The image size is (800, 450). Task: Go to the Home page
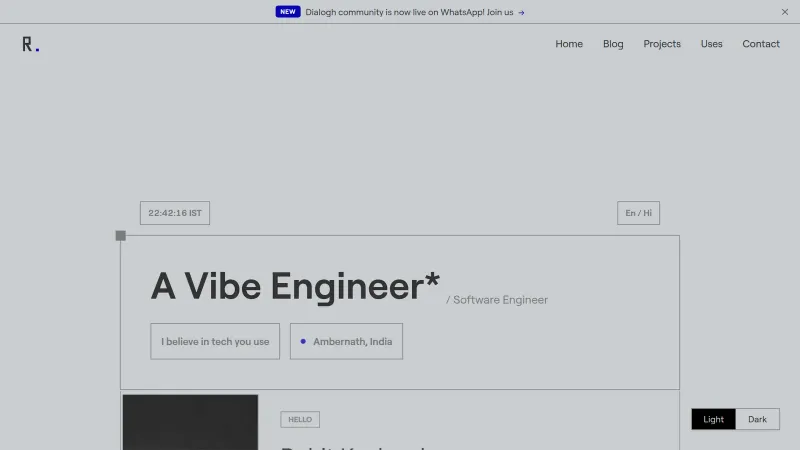pyautogui.click(x=569, y=44)
